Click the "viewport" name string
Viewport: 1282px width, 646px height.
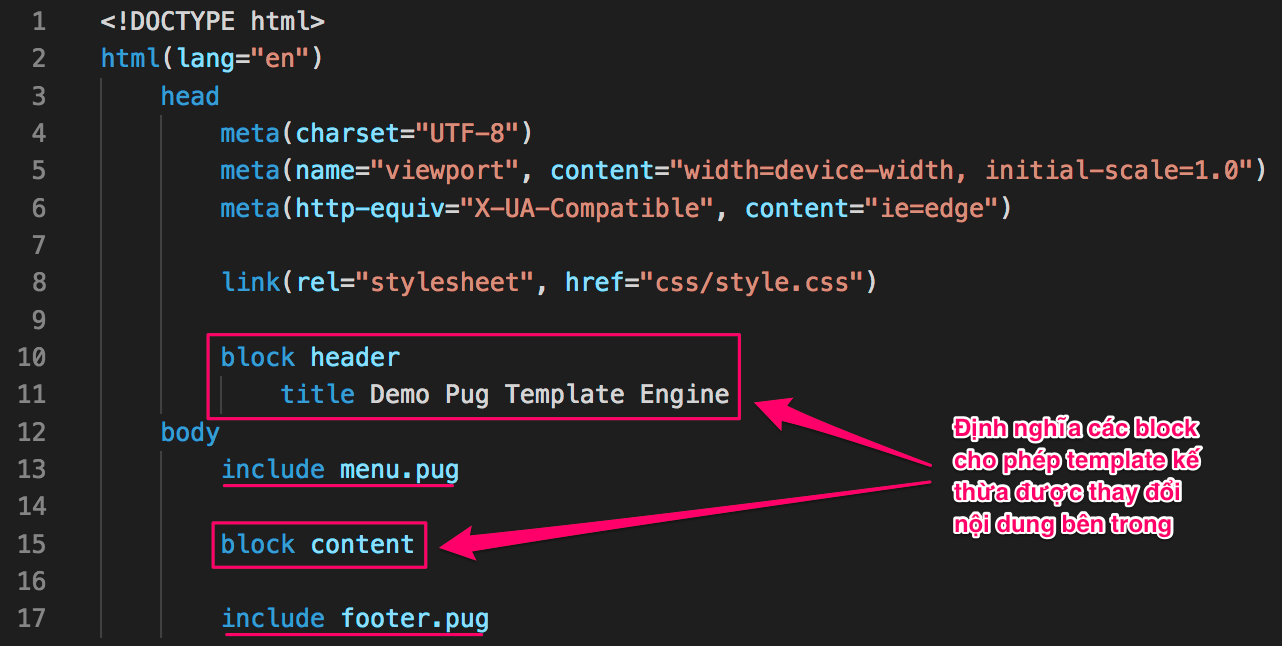tap(444, 170)
